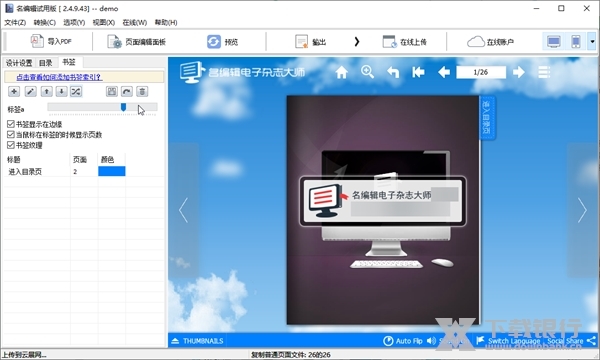Expand the THUMBNAILS panel
600x360 pixels.
[x=197, y=340]
